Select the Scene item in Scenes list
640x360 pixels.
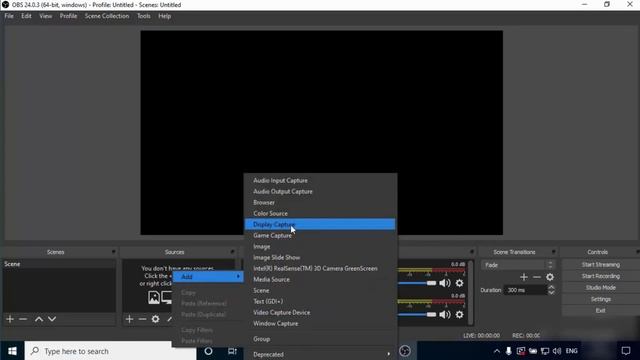click(x=60, y=264)
